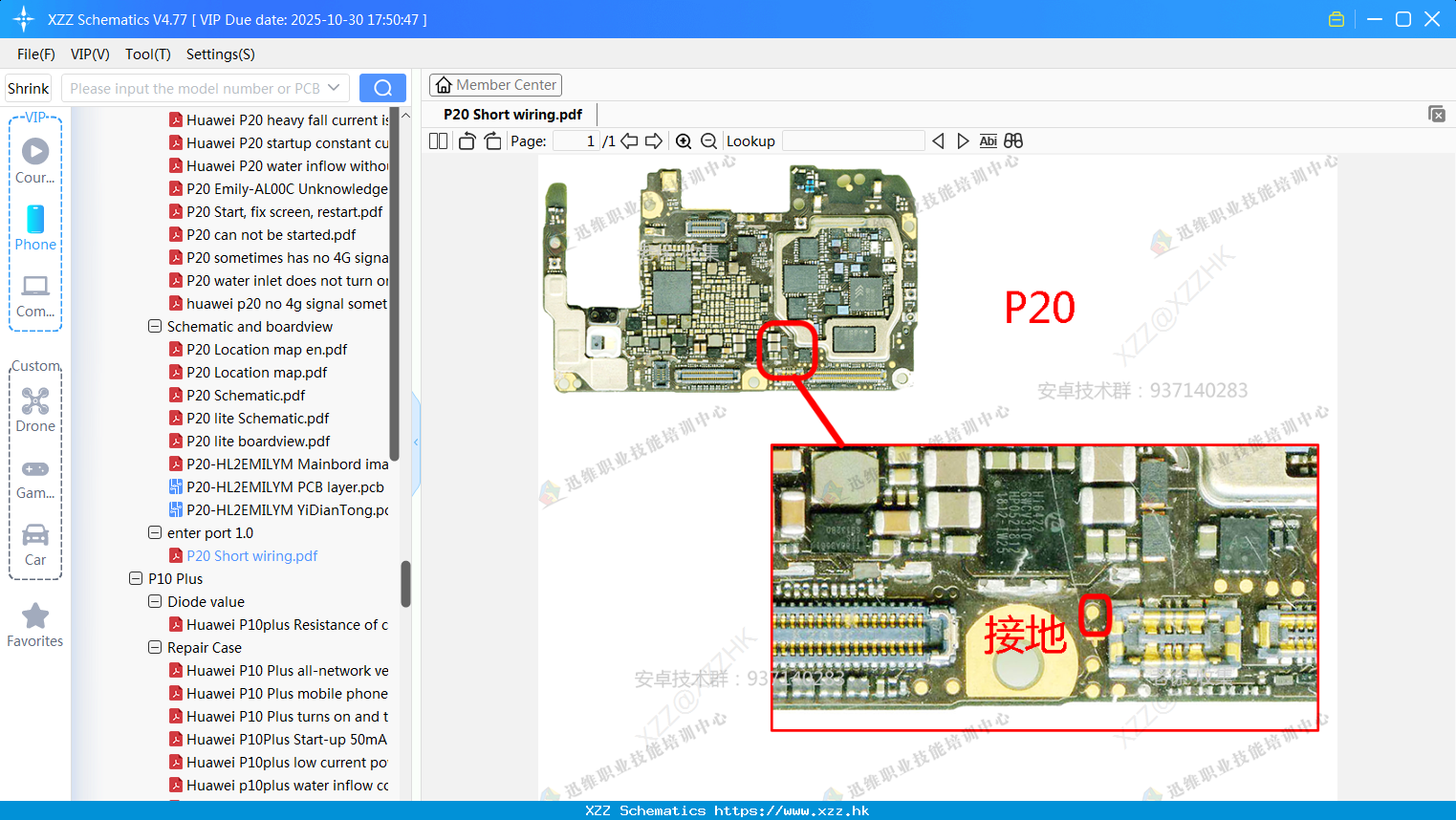Screen dimensions: 1456x820
Task: Open P20-HL2EMILYM PCB layer.pcb
Action: 285,486
